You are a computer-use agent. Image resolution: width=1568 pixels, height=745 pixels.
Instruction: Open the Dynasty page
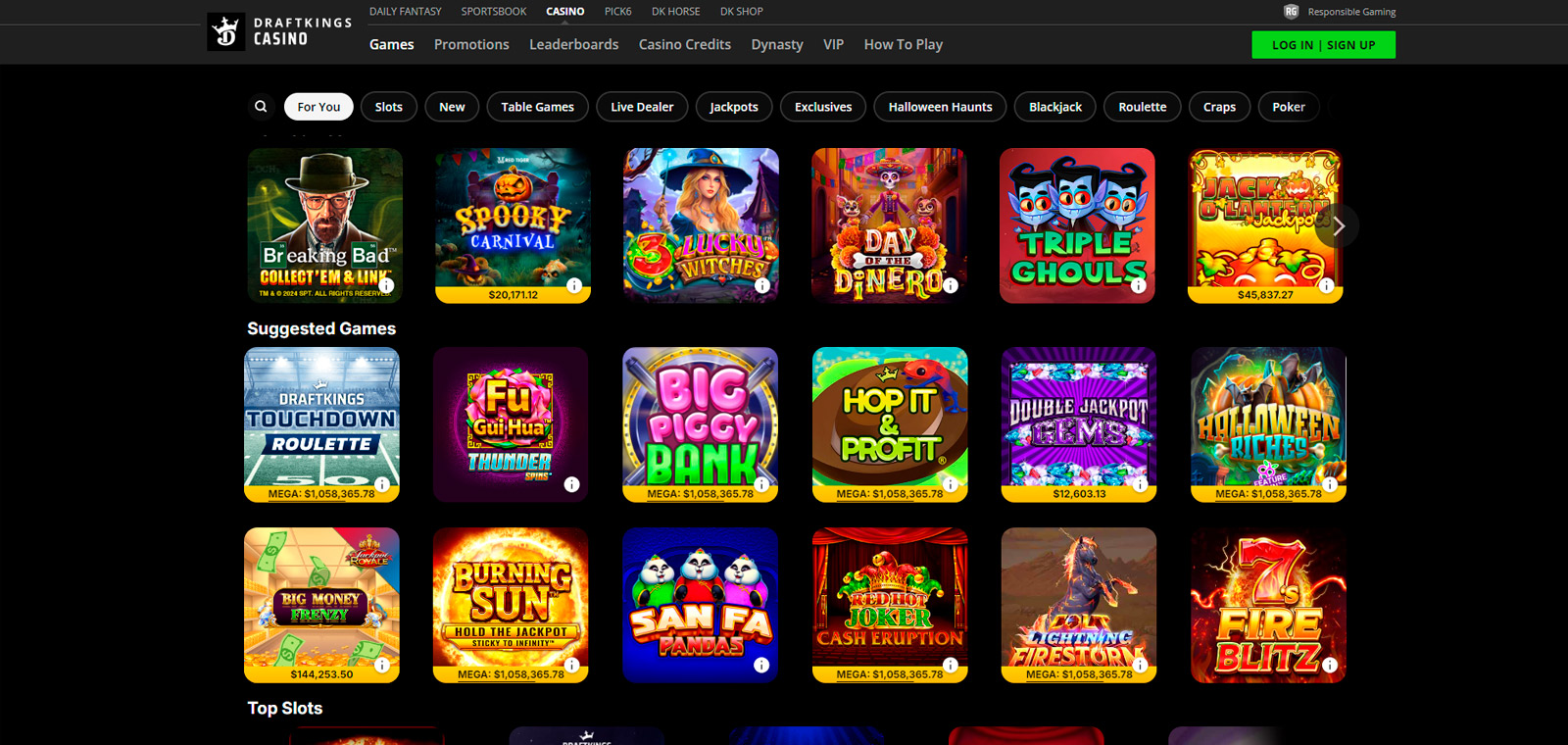[777, 44]
